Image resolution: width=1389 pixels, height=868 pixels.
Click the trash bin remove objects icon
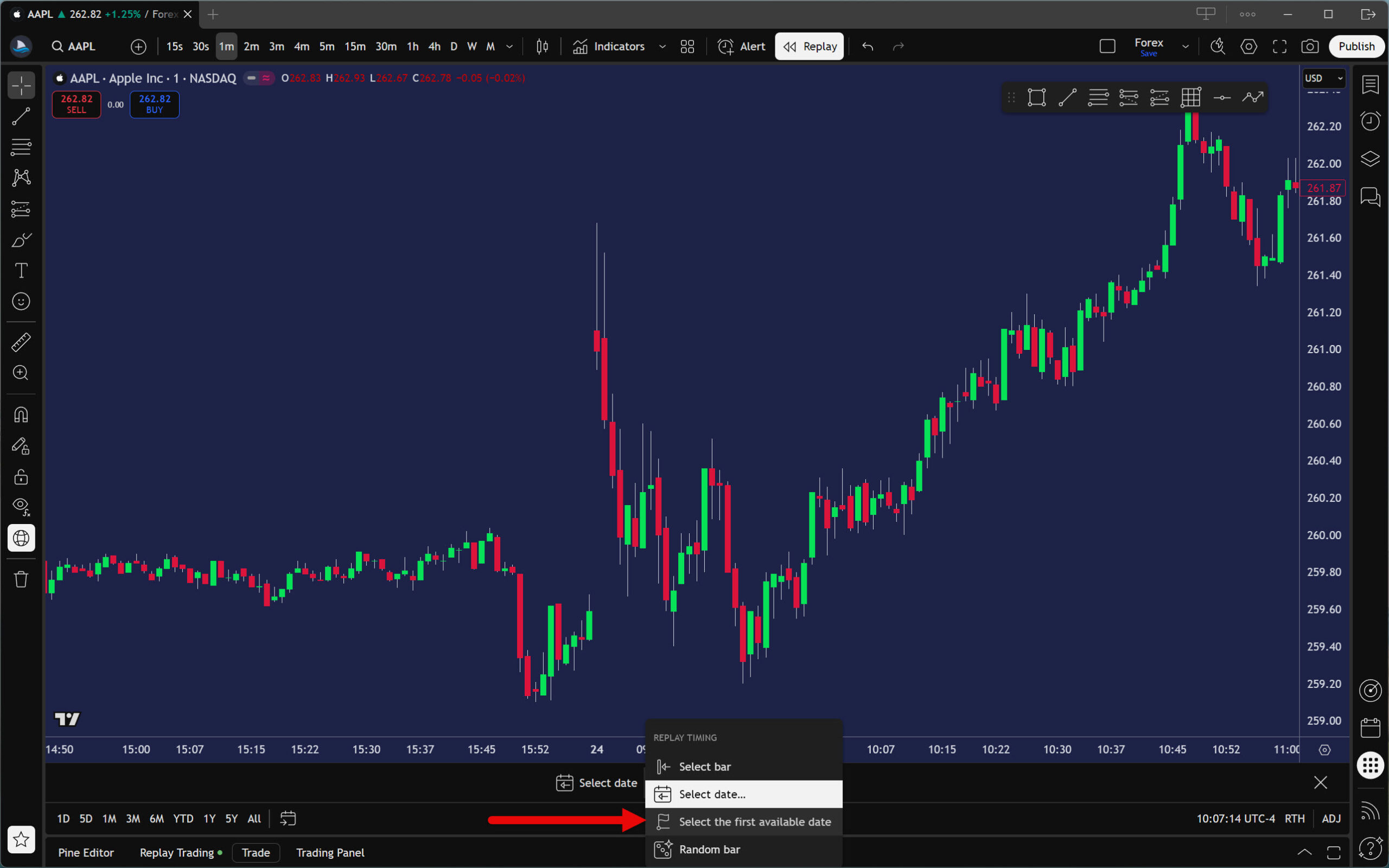pyautogui.click(x=21, y=579)
